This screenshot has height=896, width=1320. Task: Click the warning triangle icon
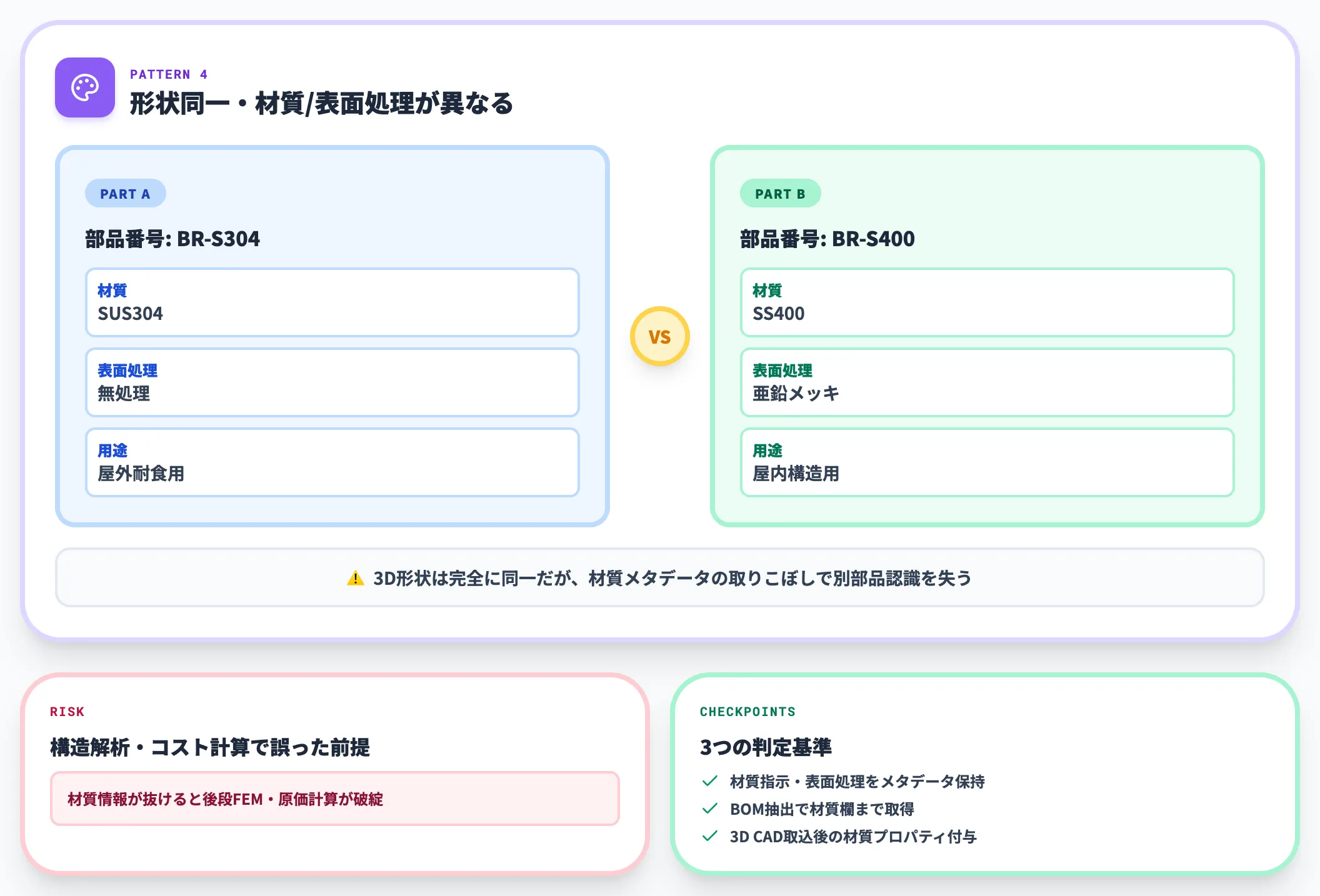coord(355,579)
